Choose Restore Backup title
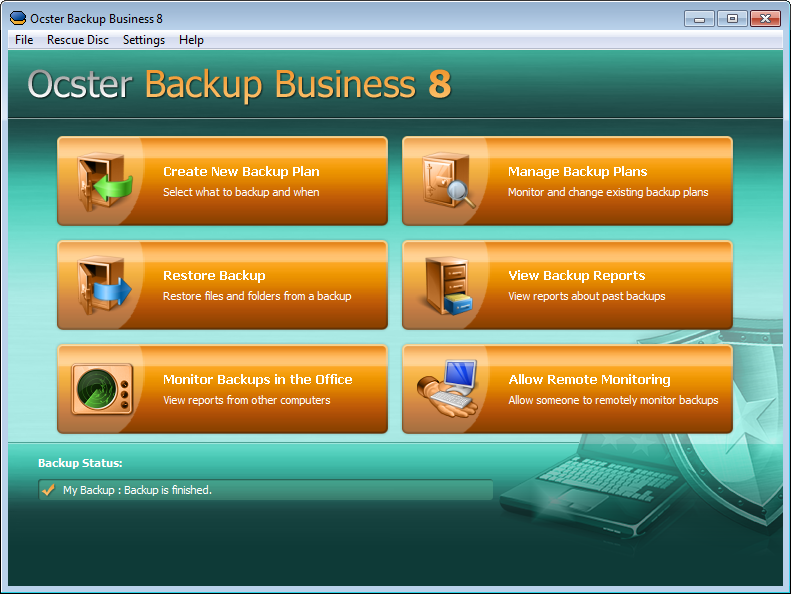This screenshot has height=594, width=791. pyautogui.click(x=214, y=276)
